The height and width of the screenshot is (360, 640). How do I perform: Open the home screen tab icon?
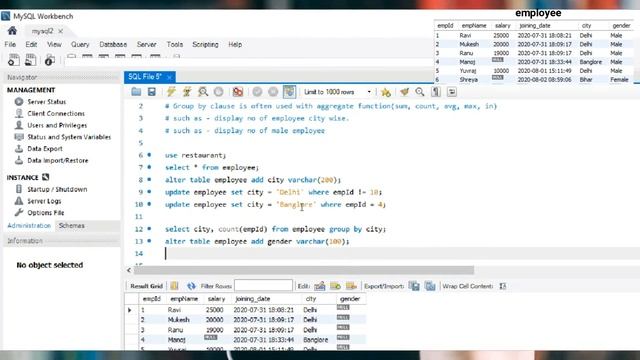12,31
